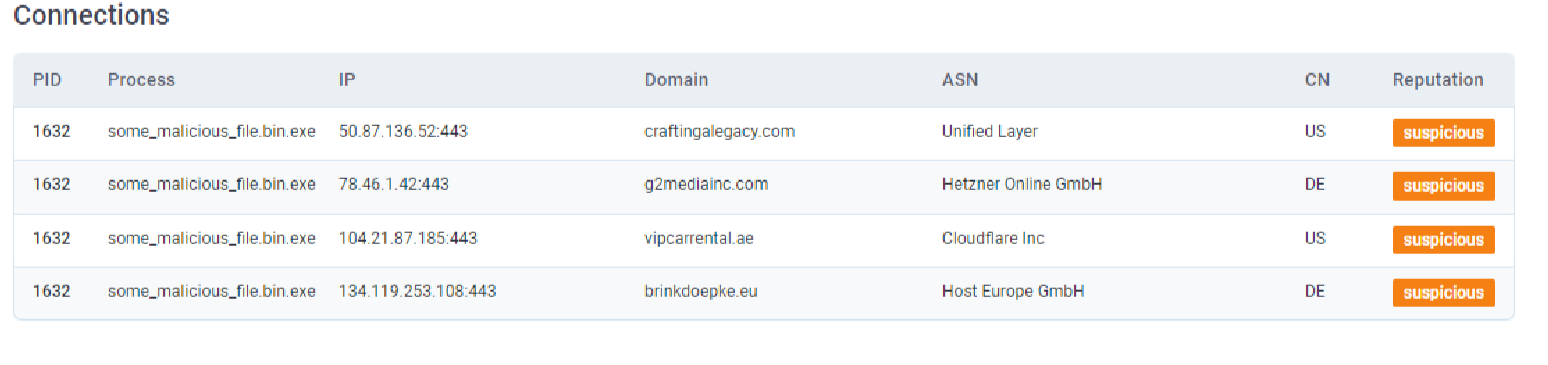Sort by the Reputation column header

point(1438,80)
